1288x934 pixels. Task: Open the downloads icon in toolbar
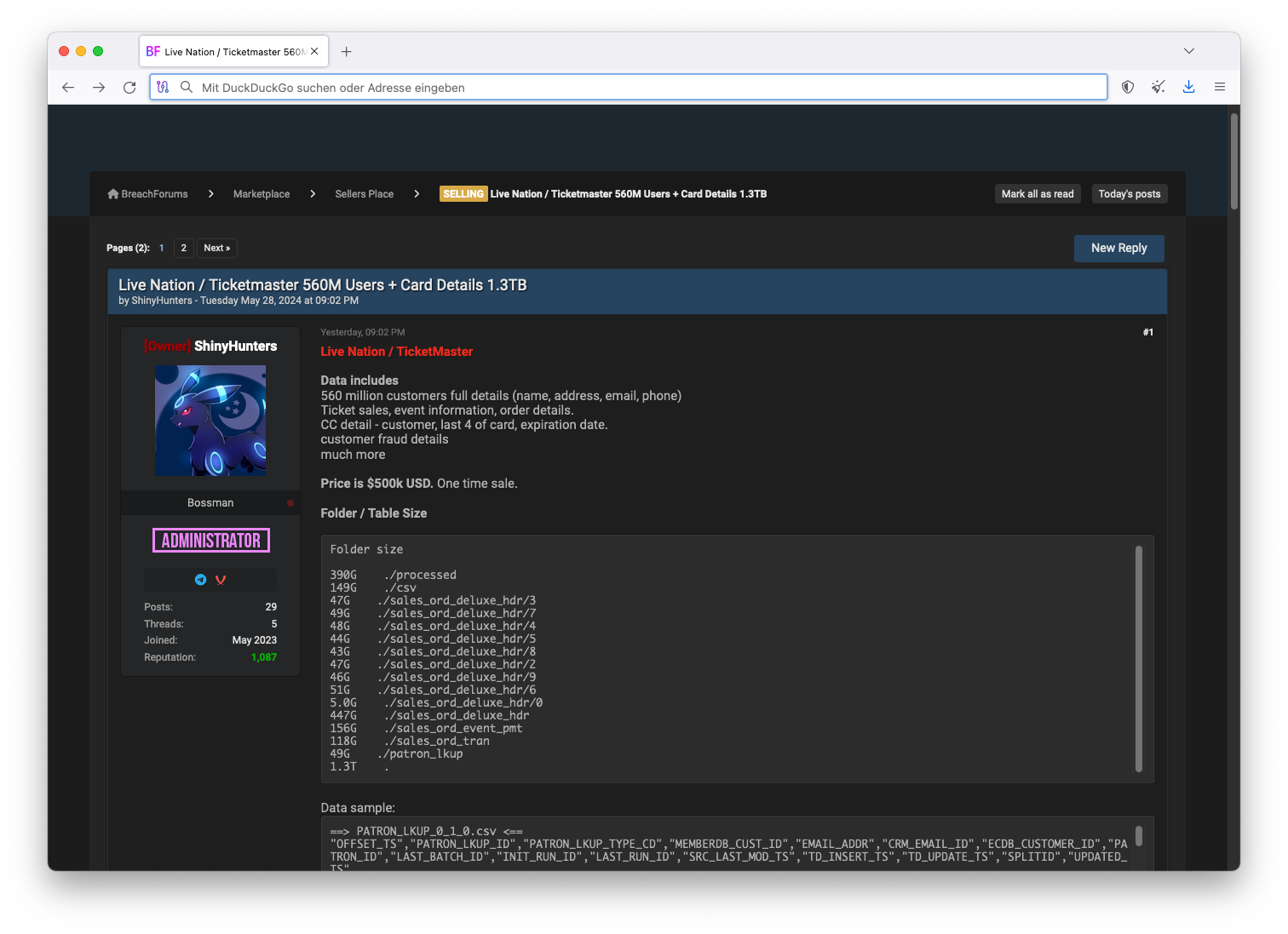click(x=1189, y=87)
